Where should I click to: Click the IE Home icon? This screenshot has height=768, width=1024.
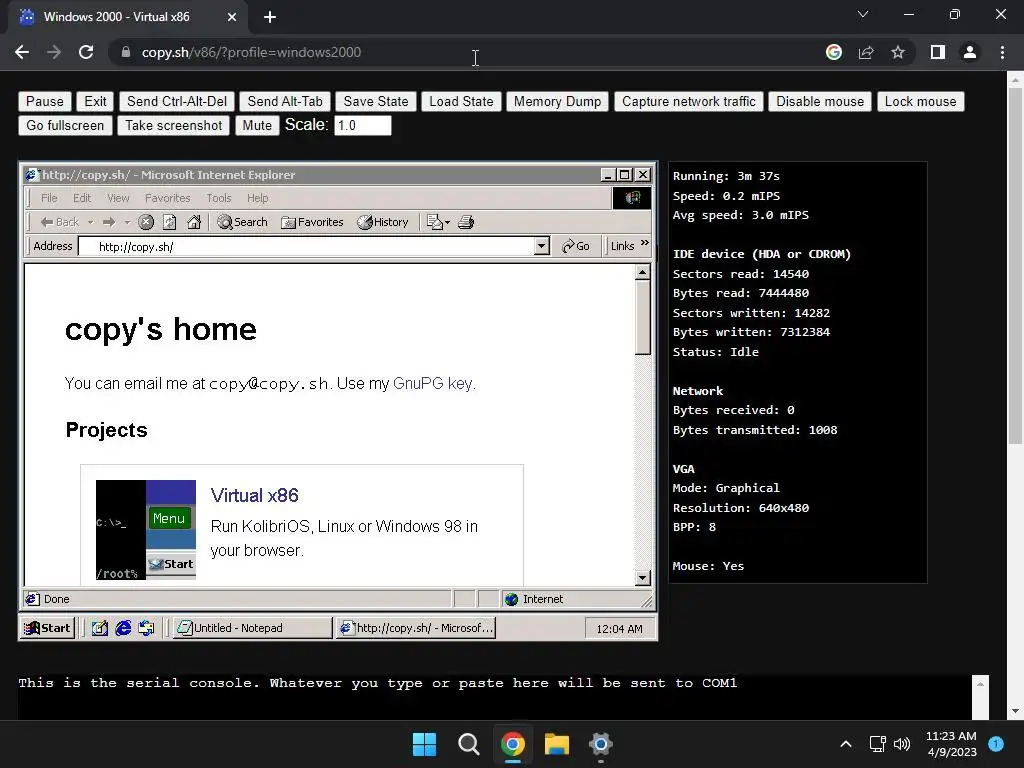(194, 222)
